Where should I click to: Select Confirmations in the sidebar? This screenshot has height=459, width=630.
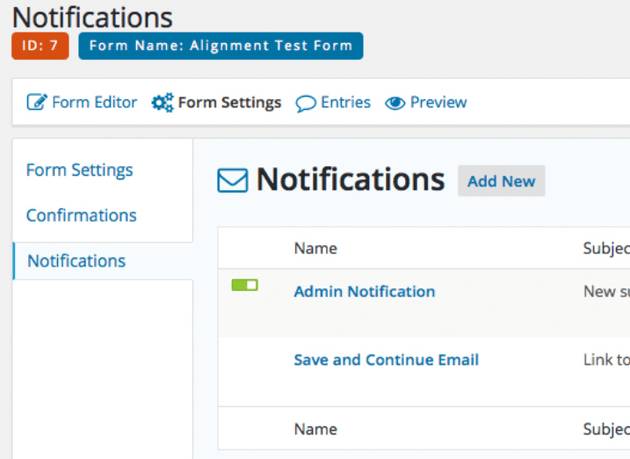point(82,215)
